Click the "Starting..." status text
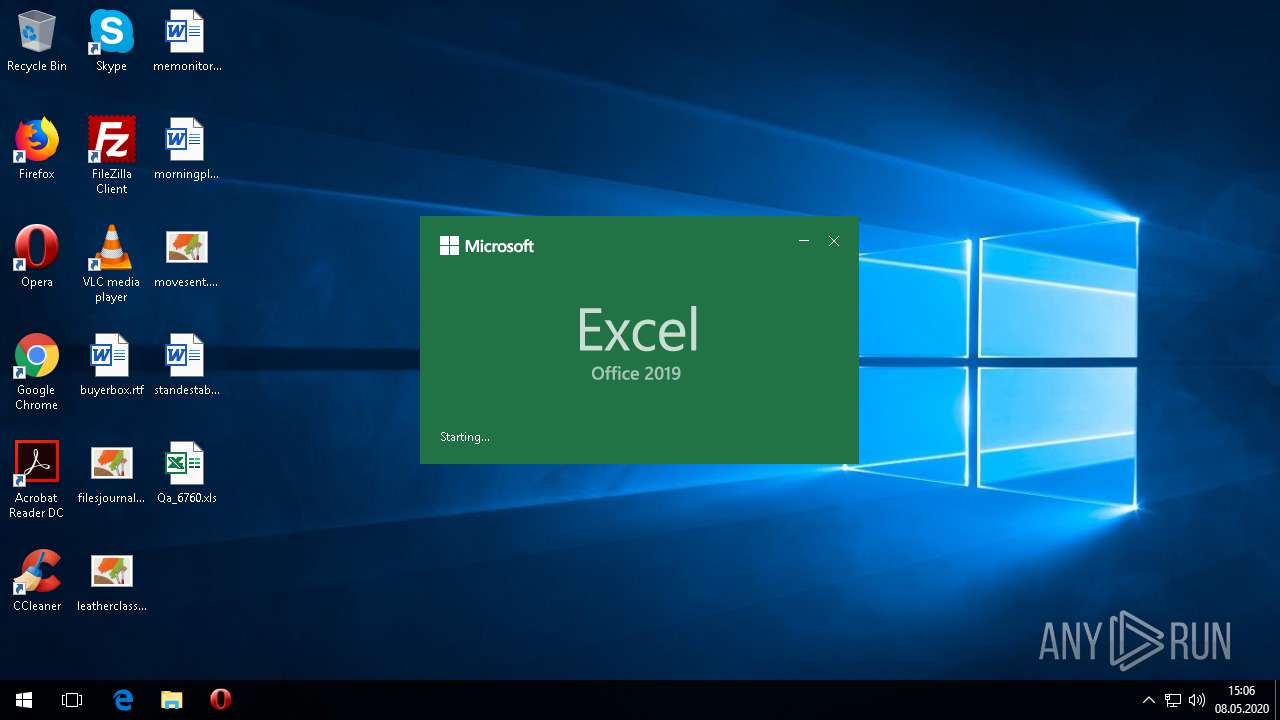1280x720 pixels. (465, 437)
